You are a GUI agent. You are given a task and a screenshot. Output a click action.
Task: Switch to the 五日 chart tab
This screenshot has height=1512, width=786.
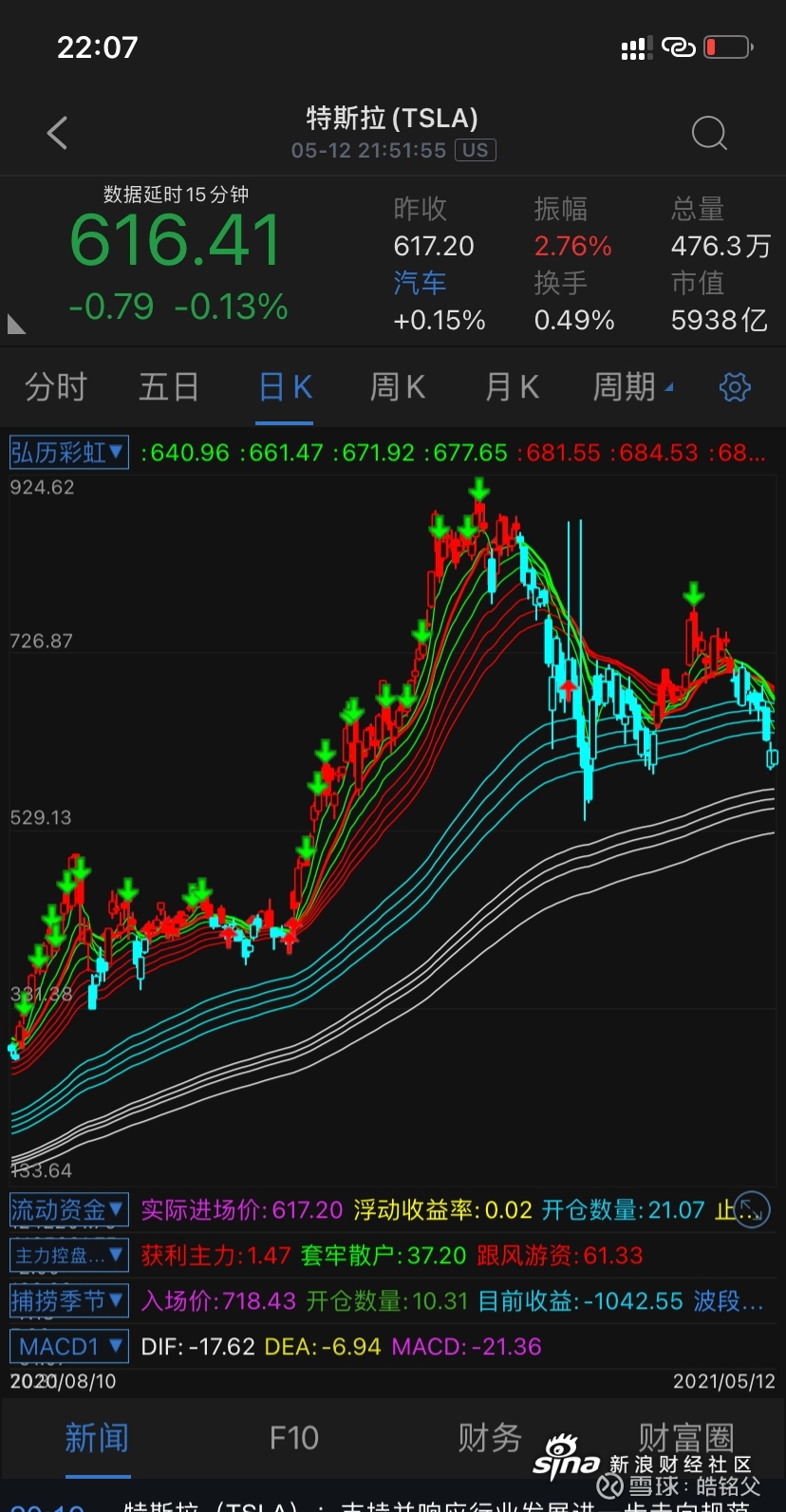(169, 387)
